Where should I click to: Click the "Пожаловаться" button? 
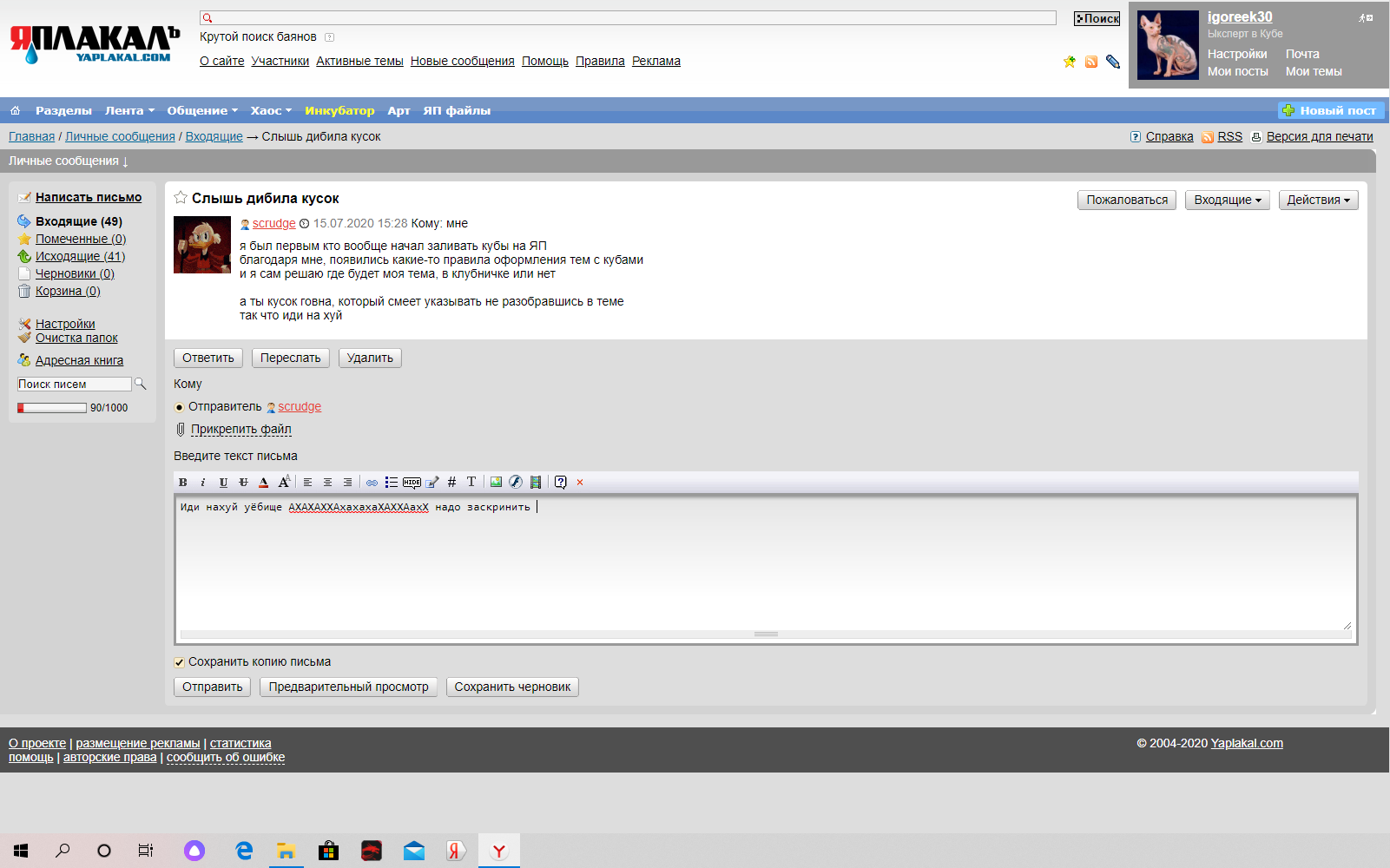click(x=1127, y=200)
